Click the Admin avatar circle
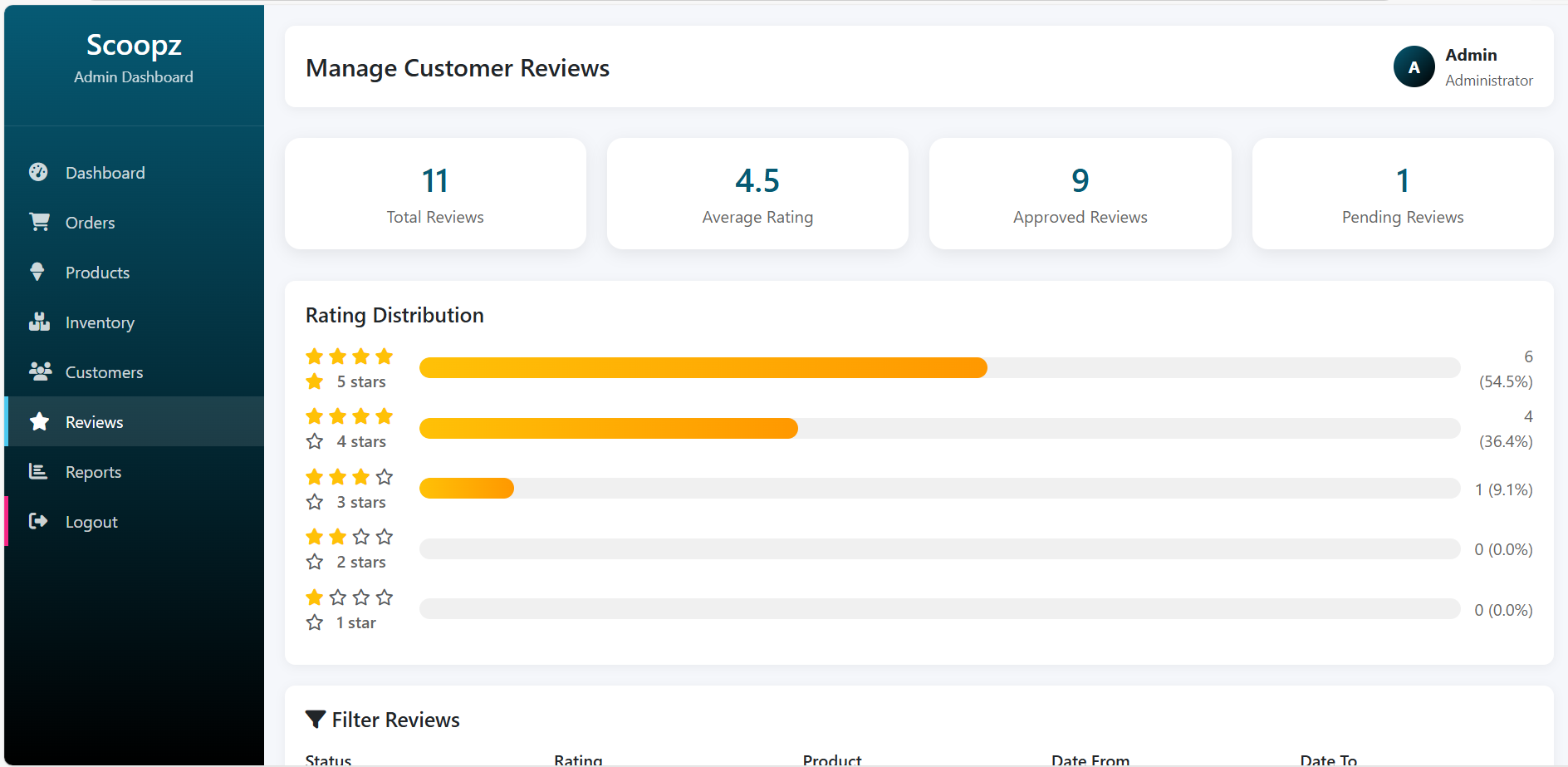Image resolution: width=1568 pixels, height=767 pixels. pos(1414,67)
